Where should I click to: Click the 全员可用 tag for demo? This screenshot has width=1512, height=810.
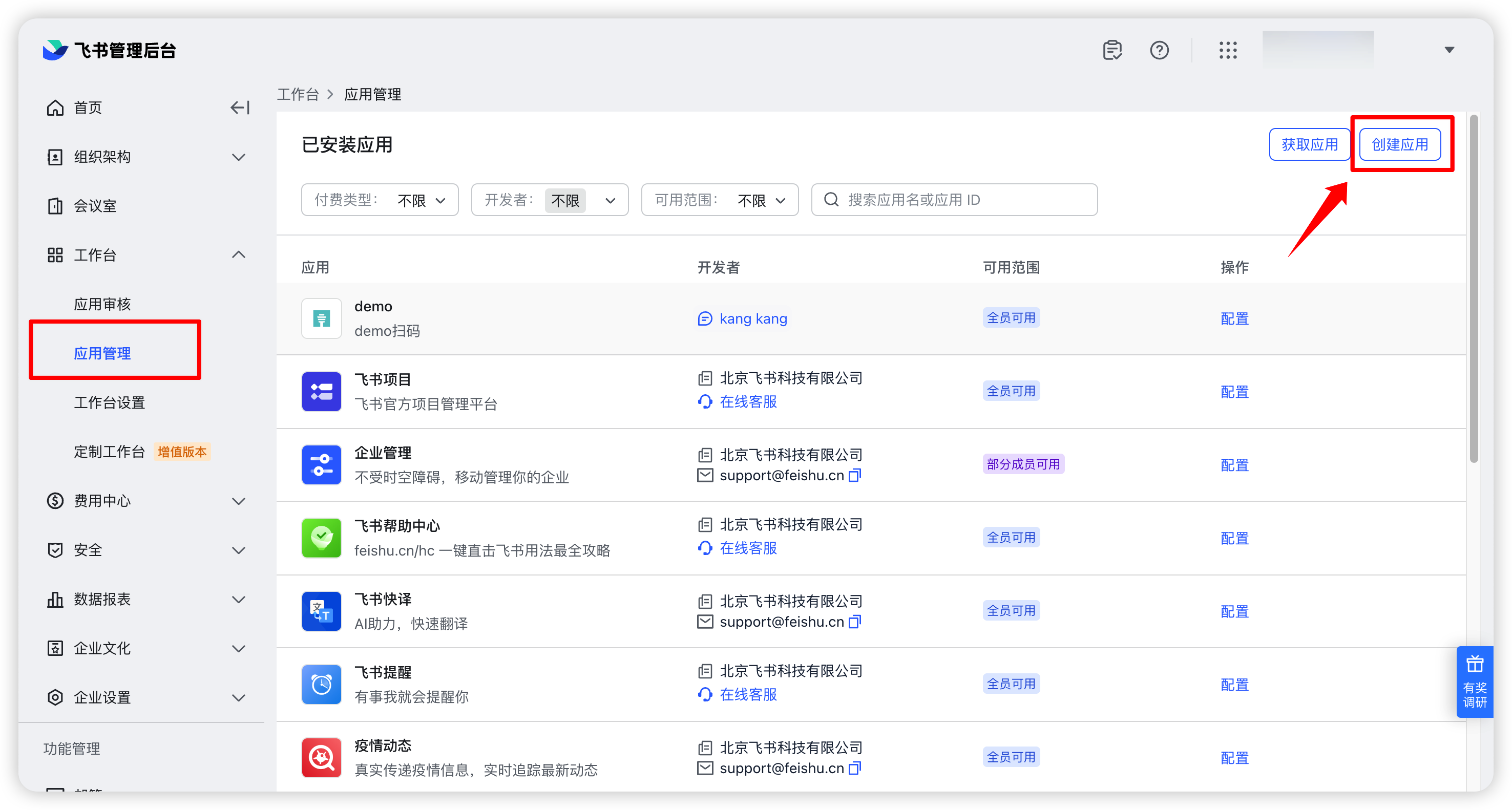pyautogui.click(x=1011, y=317)
